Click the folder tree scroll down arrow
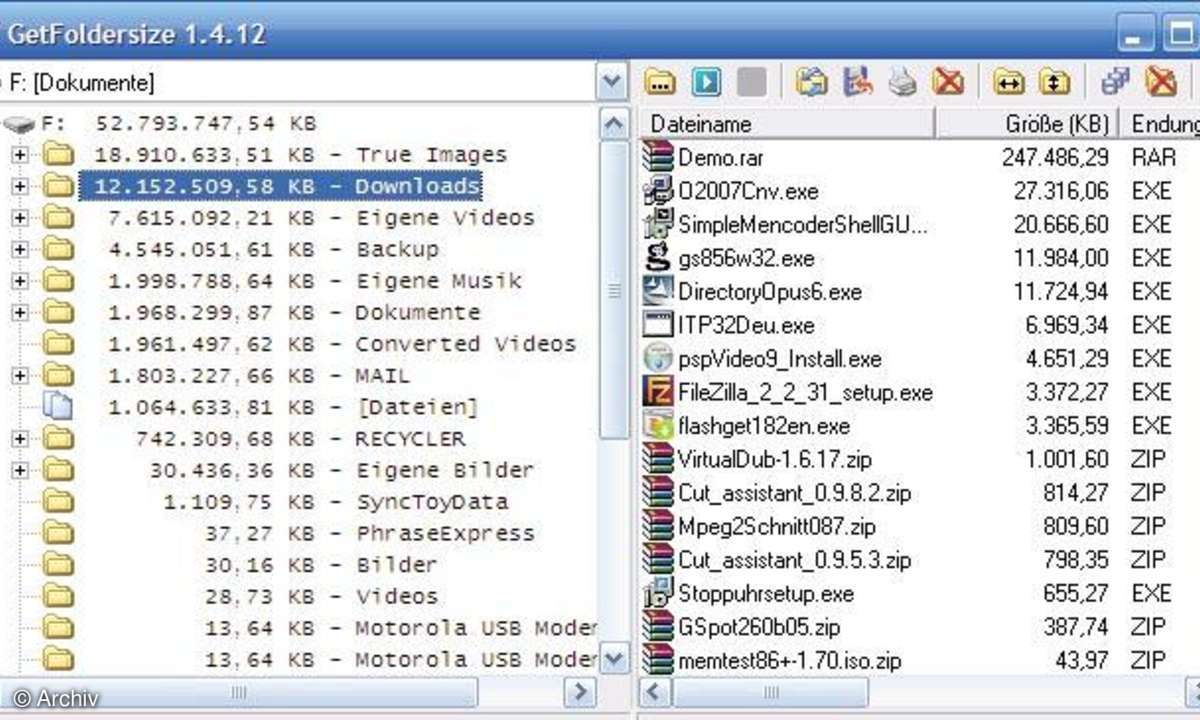This screenshot has width=1200, height=720. pyautogui.click(x=614, y=659)
